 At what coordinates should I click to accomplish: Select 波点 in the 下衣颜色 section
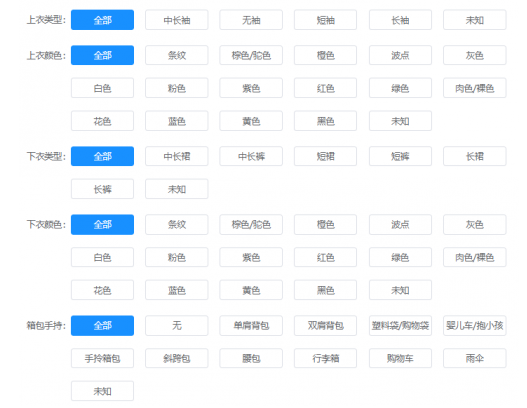[400, 225]
